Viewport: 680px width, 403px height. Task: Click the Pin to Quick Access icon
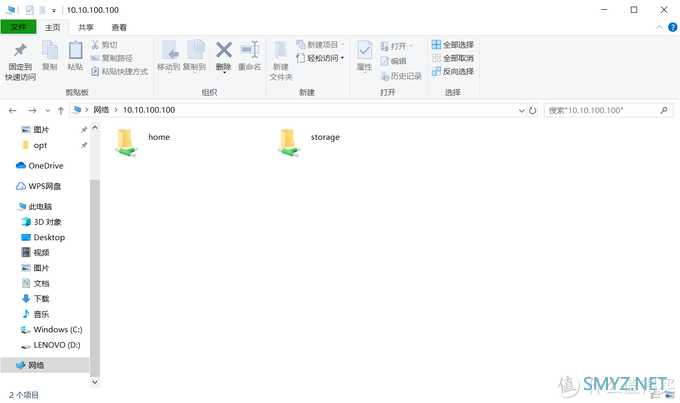click(19, 50)
